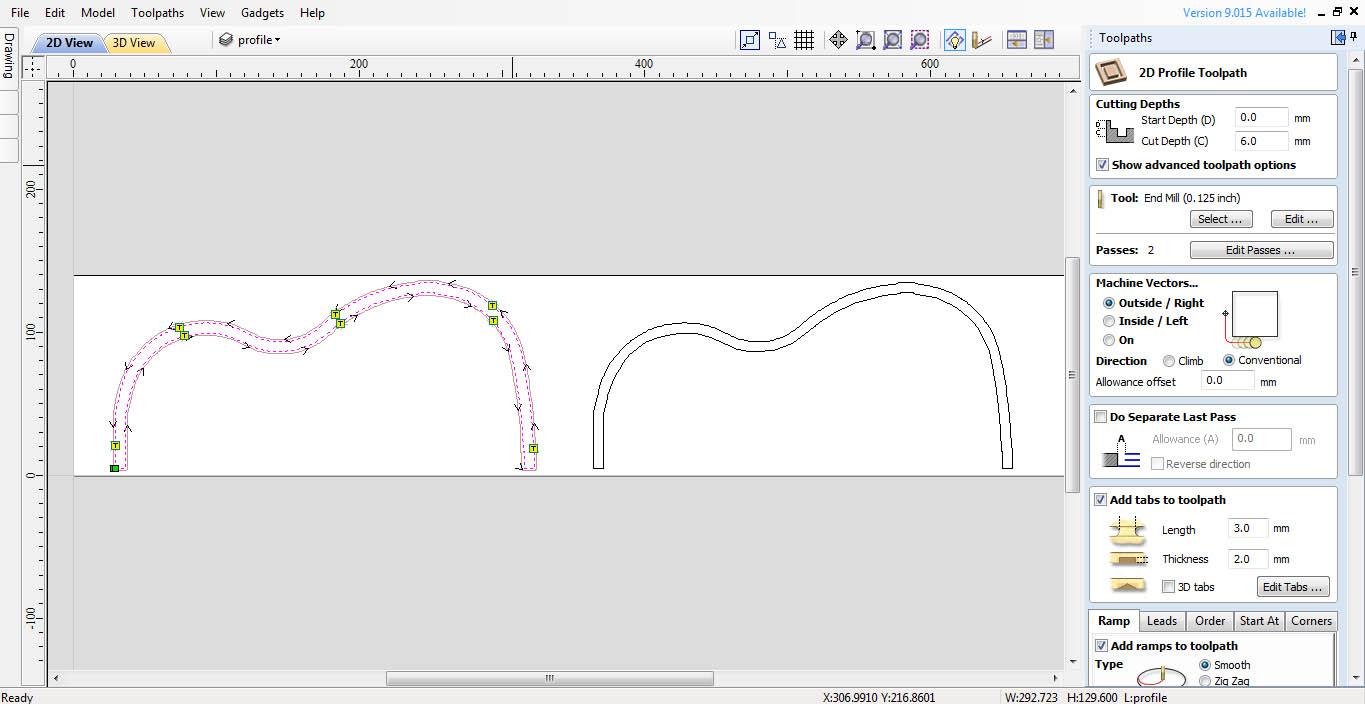Enable the 3D tabs checkbox

pyautogui.click(x=1168, y=587)
